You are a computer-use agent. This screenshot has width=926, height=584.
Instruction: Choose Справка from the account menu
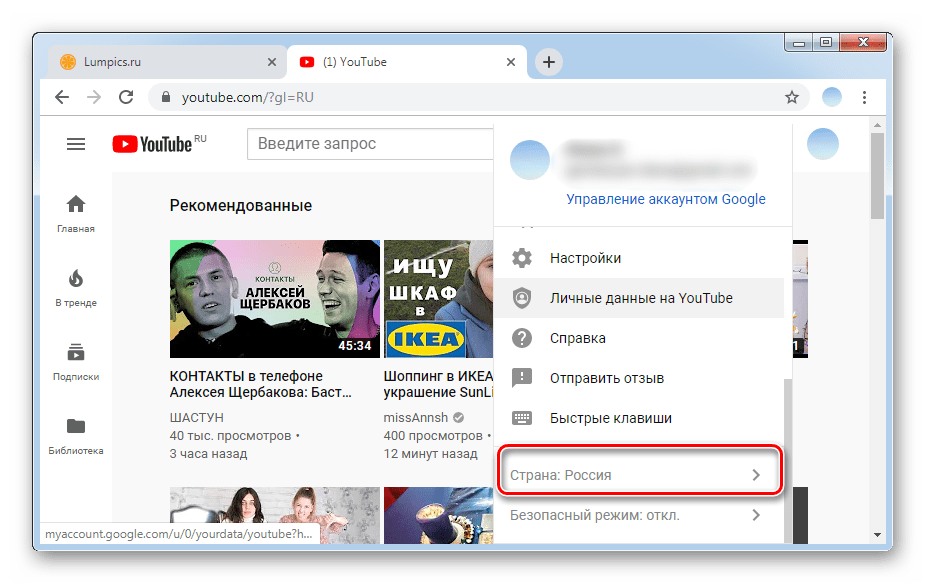577,338
